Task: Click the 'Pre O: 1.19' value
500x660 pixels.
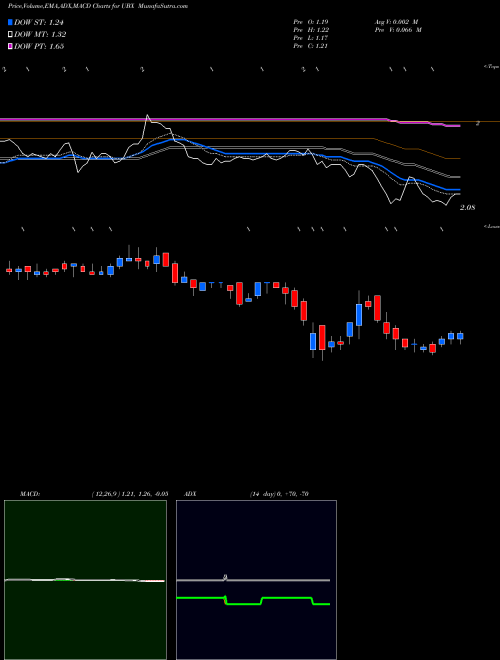Action: (311, 22)
